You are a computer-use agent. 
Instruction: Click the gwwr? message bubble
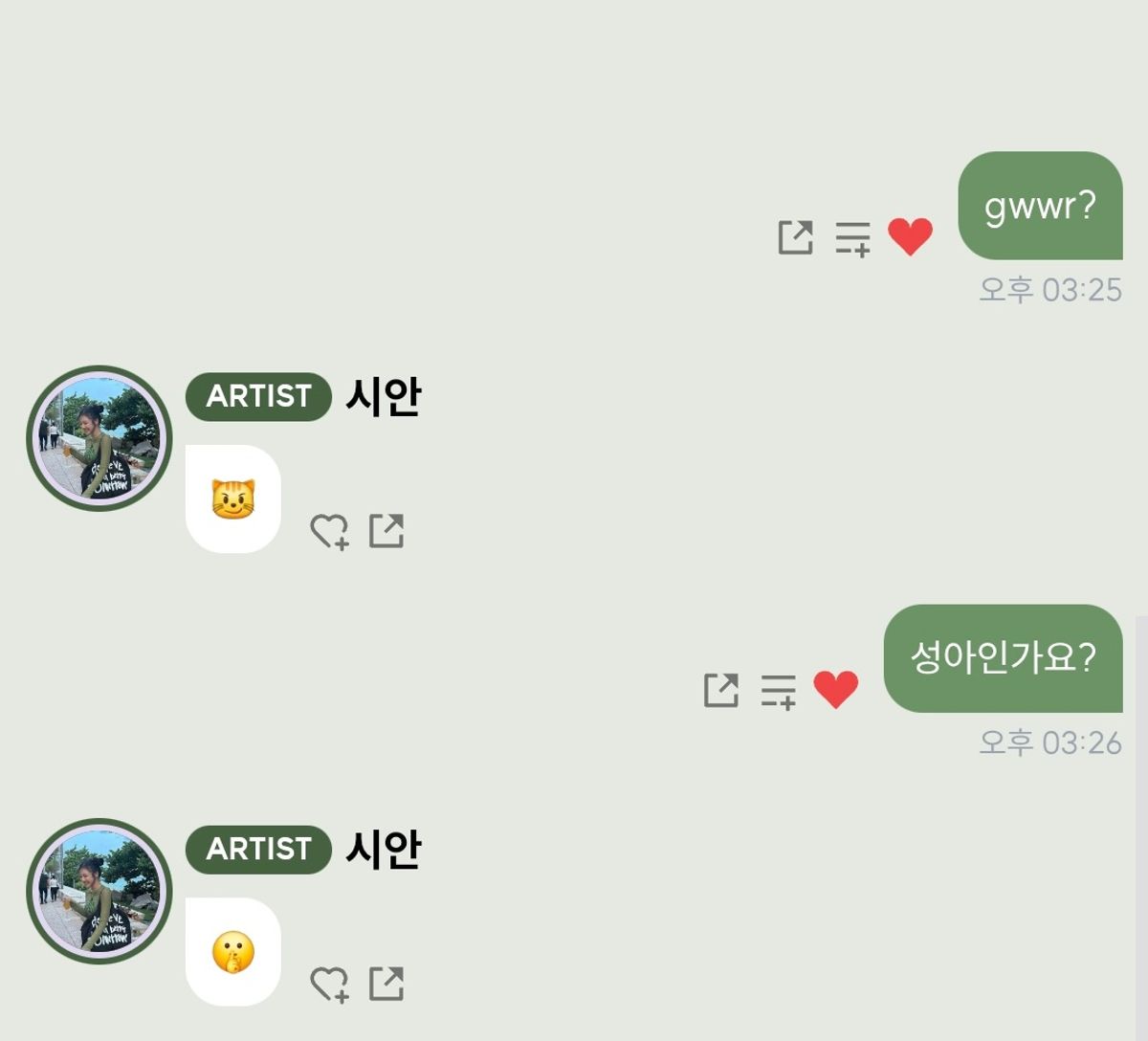click(x=1040, y=206)
